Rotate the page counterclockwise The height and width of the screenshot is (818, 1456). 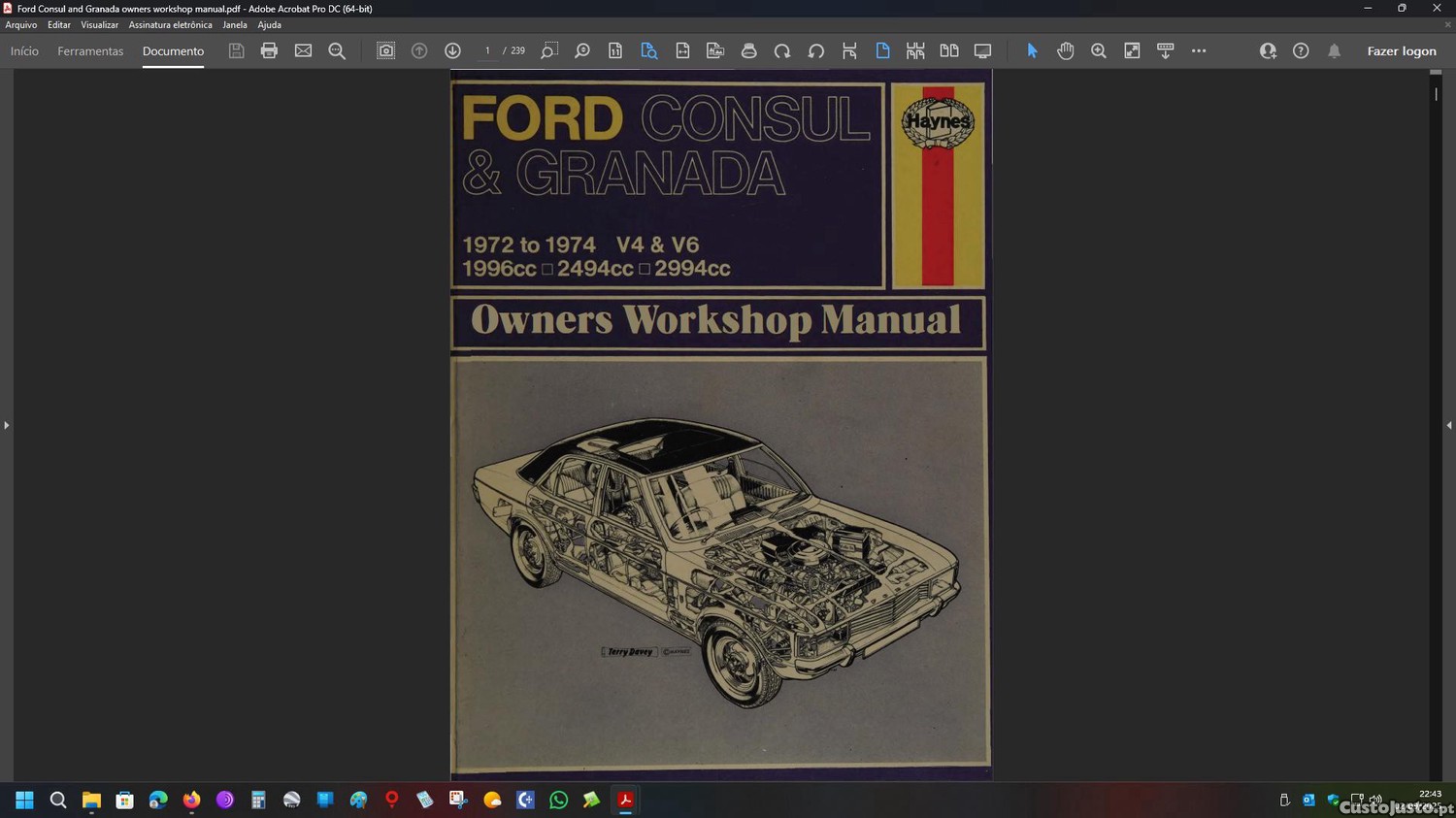[815, 50]
